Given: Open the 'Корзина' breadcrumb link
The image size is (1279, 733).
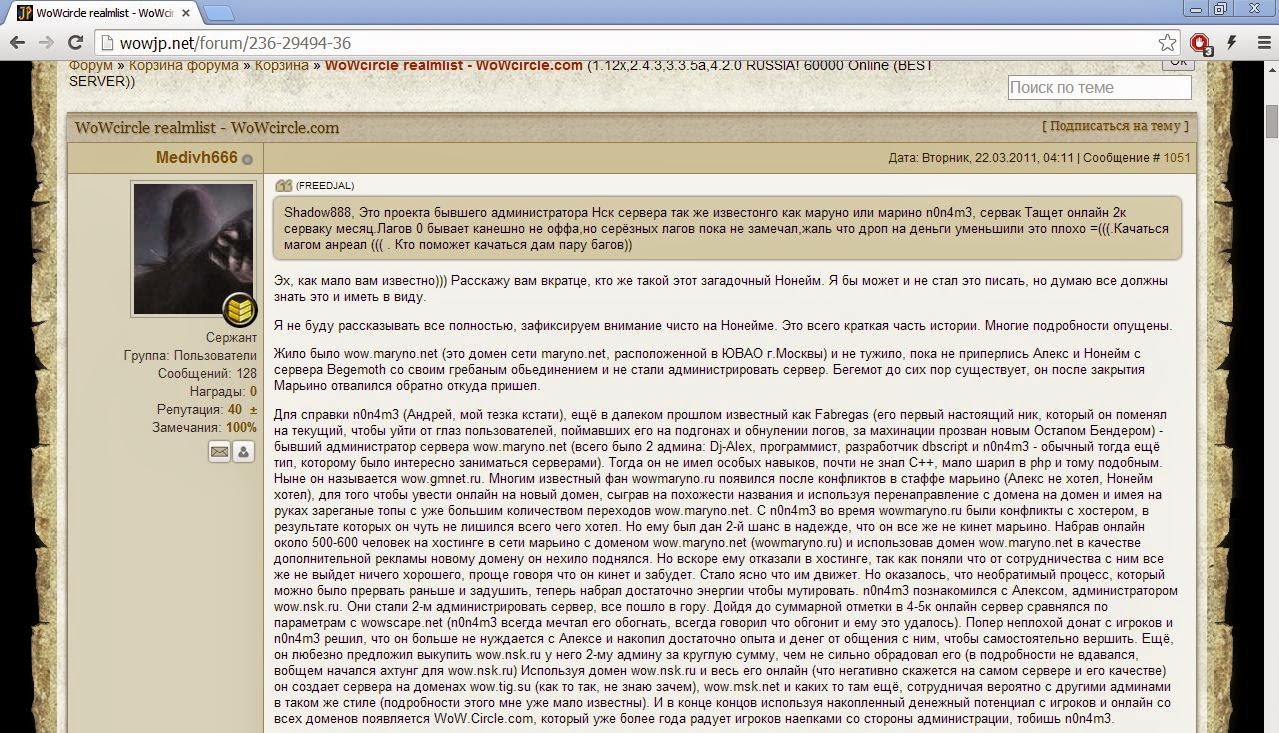Looking at the screenshot, I should click(x=281, y=66).
